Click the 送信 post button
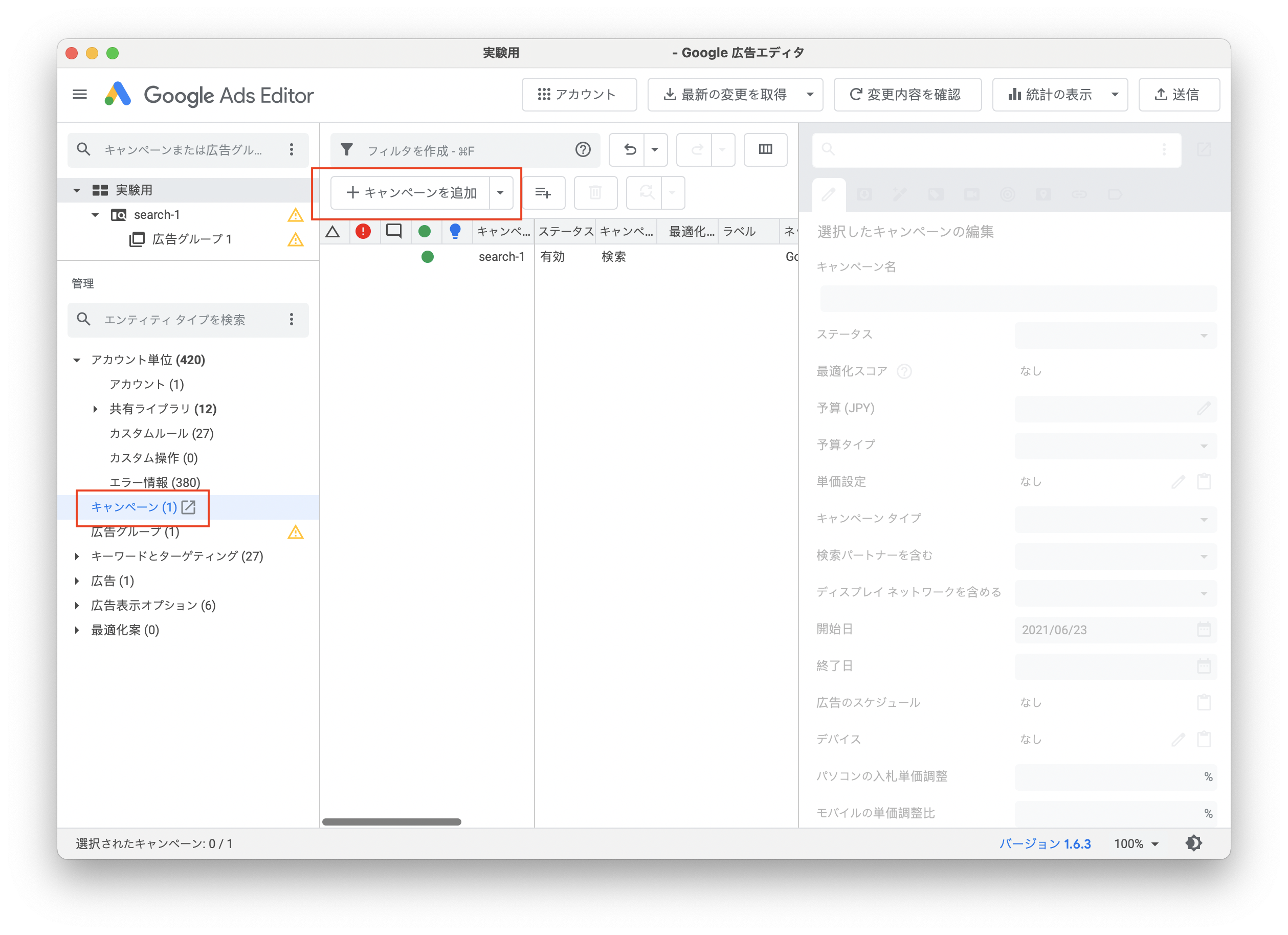 [x=1179, y=94]
